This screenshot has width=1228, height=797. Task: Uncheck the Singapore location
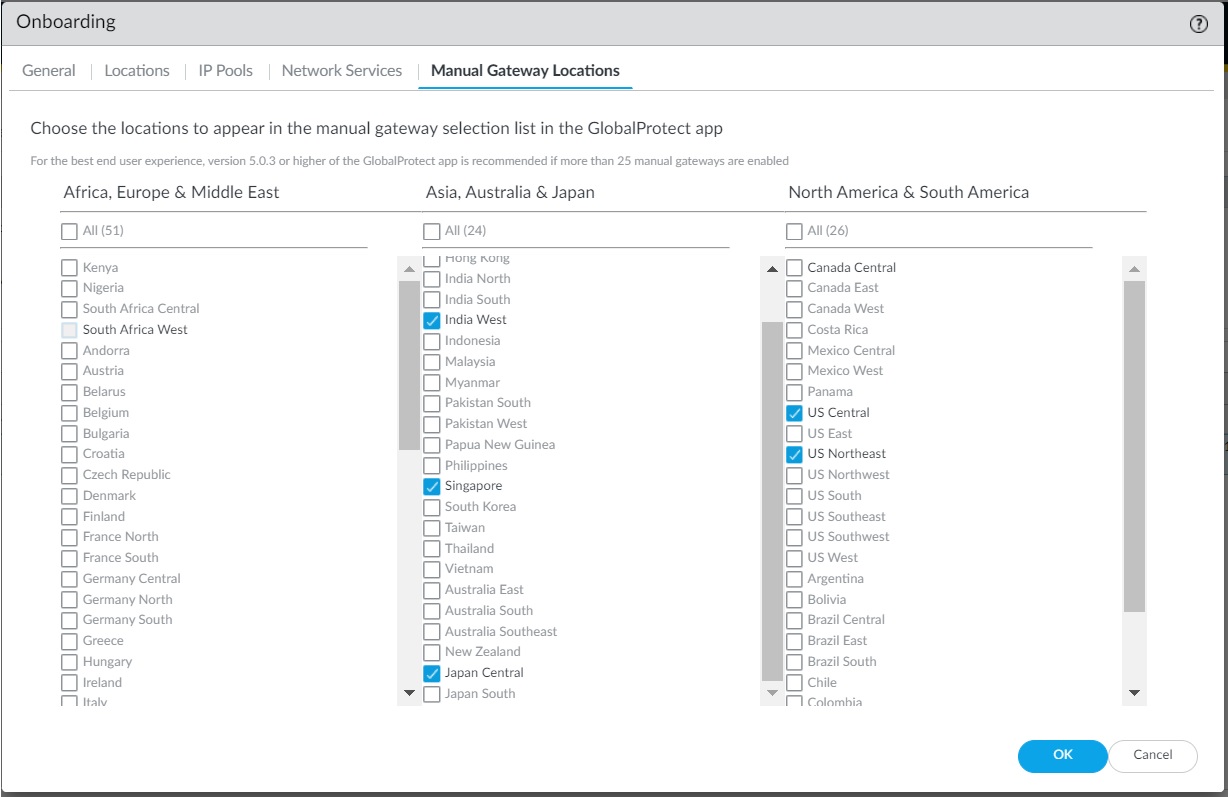pyautogui.click(x=432, y=487)
